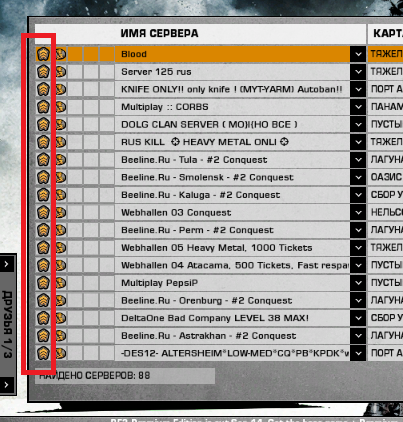403x422 pixels.
Task: Click PunkBuster icon for Beeline.Ru Orenburg row
Action: click(60, 301)
